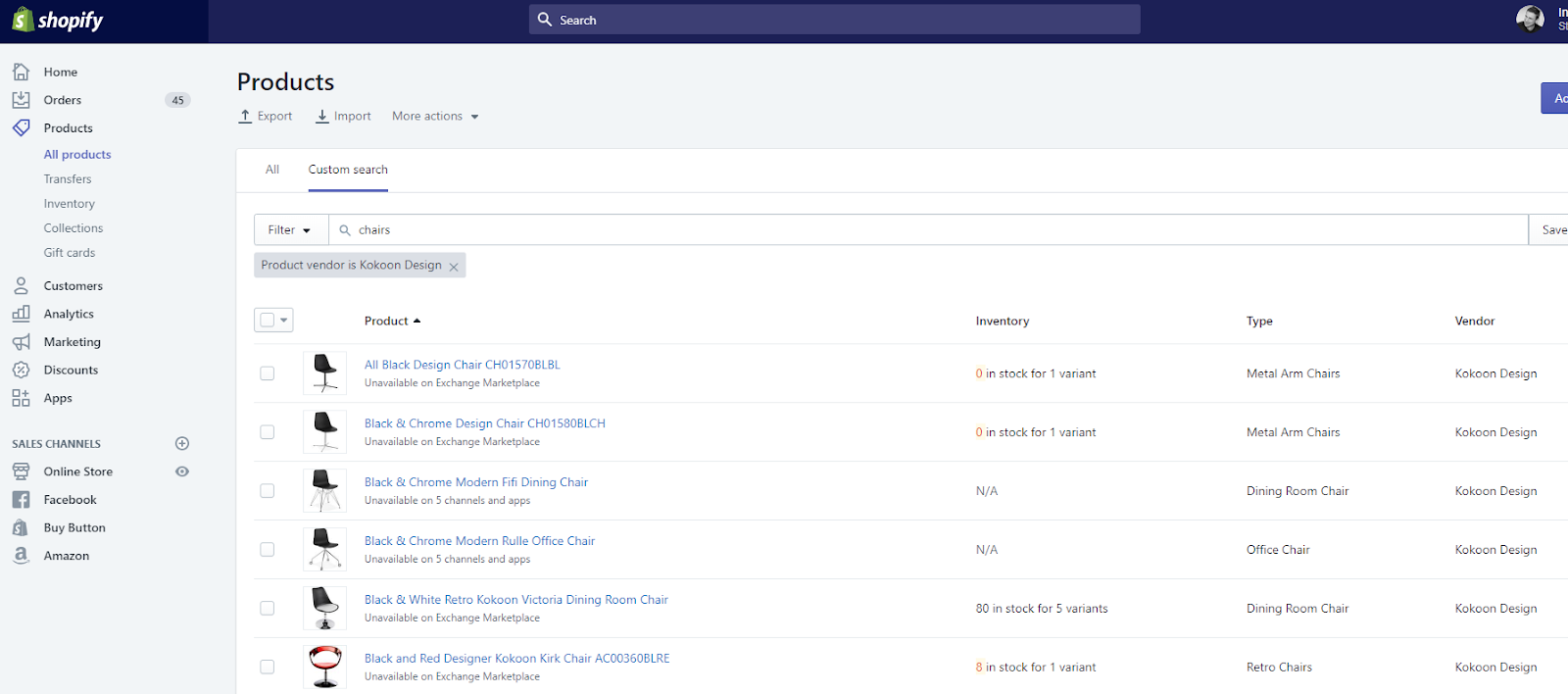This screenshot has width=1568, height=694.
Task: Click the magnifier icon in product filter box
Action: pos(345,230)
